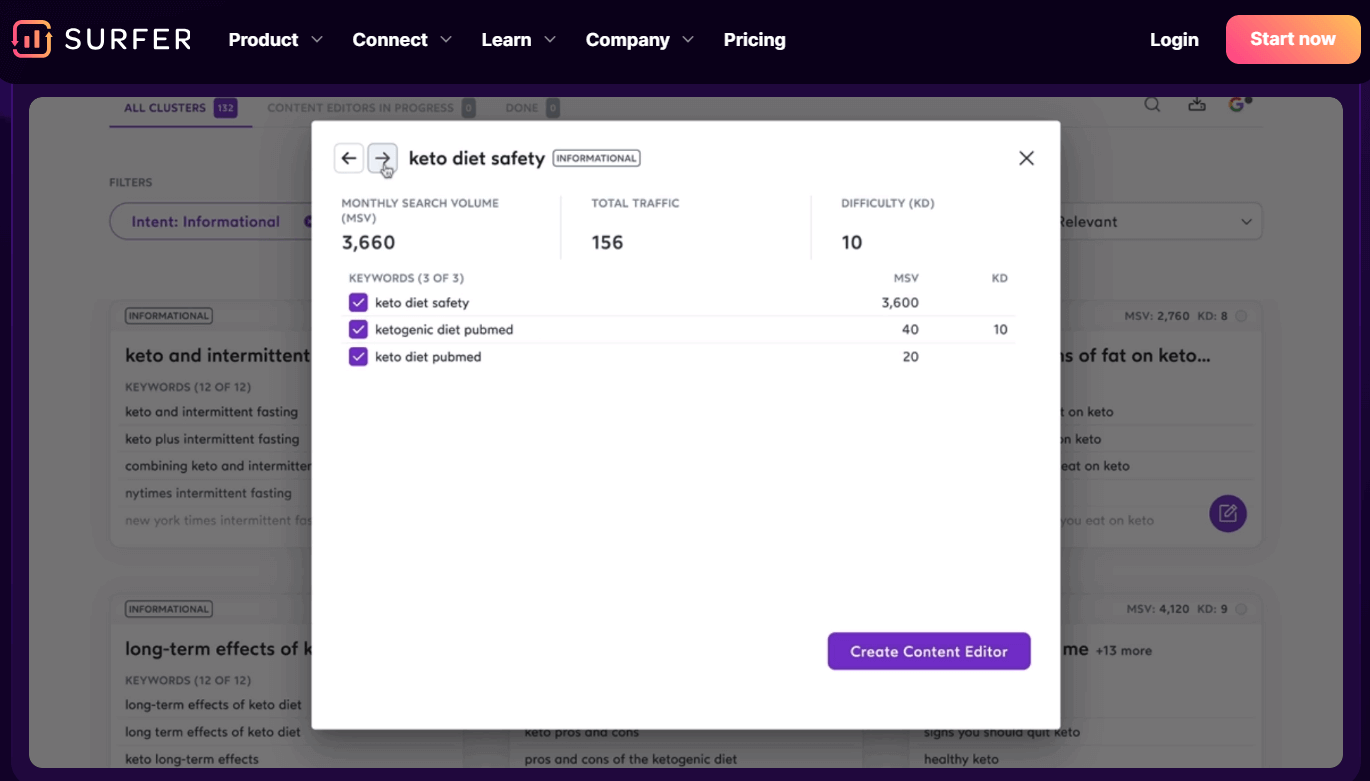1370x781 pixels.
Task: Uncheck the keto diet pubmed keyword
Action: point(358,357)
